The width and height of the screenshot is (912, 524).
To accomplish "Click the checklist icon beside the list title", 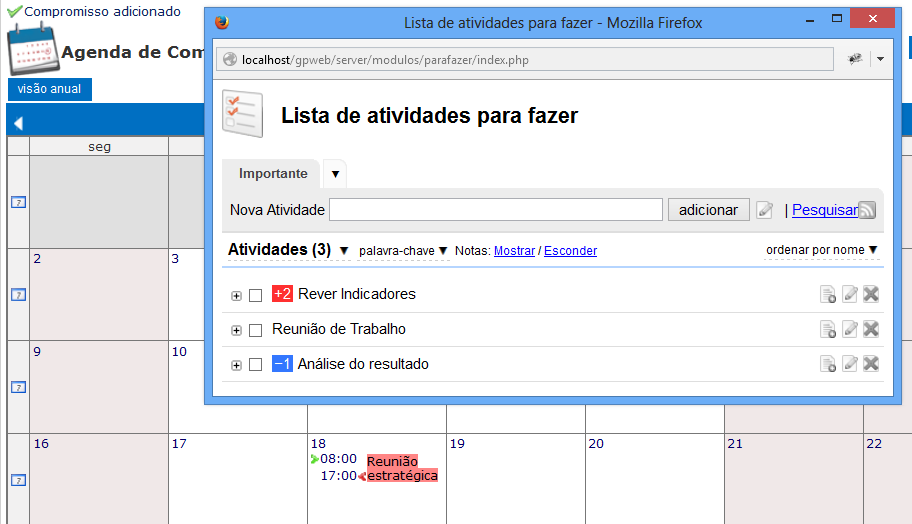I will click(x=243, y=114).
